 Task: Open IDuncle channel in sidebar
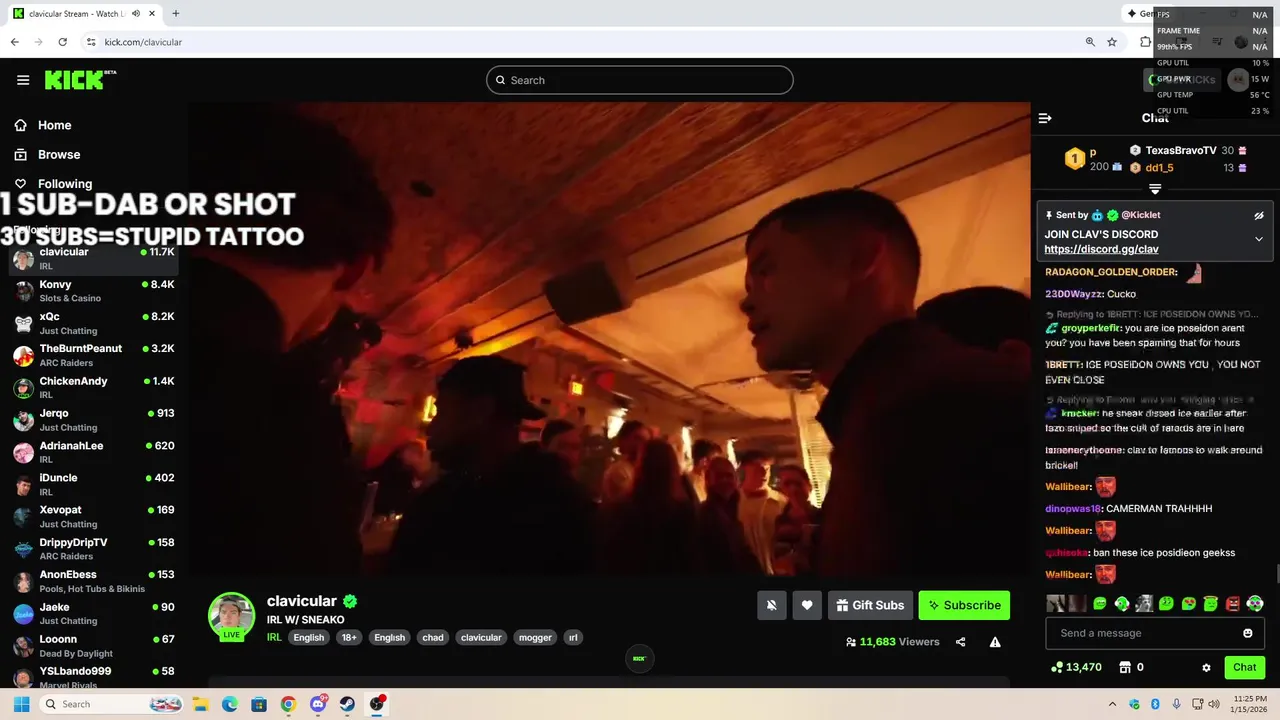pyautogui.click(x=93, y=484)
